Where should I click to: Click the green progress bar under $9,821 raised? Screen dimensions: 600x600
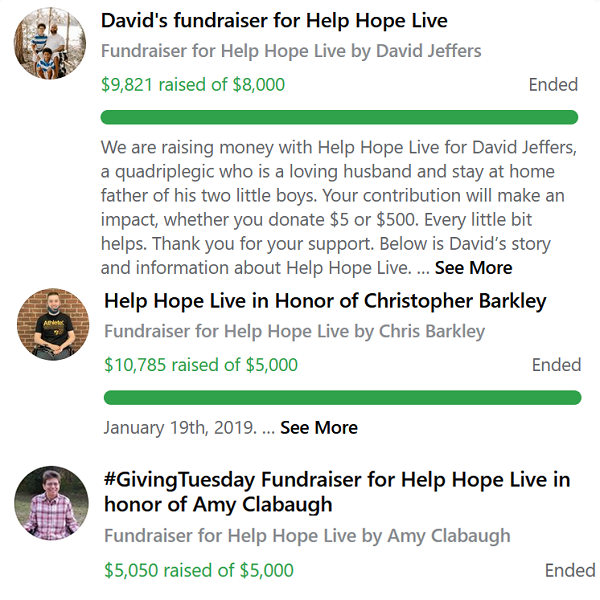coord(339,117)
